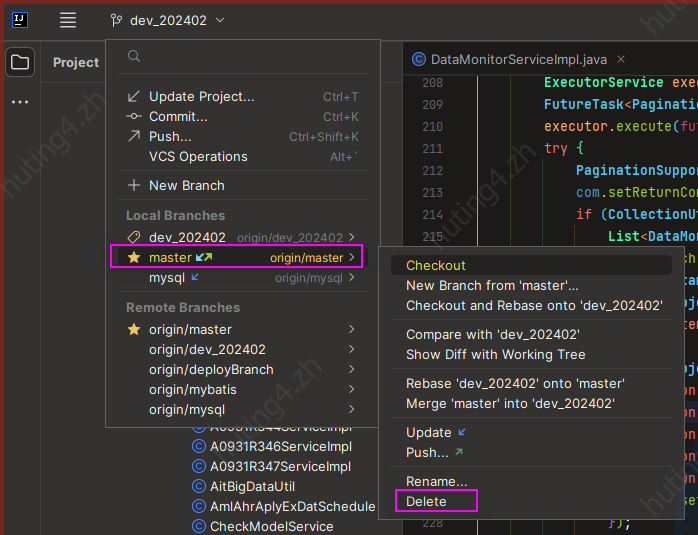Expand the local mysql branch submenu chevron

click(352, 277)
